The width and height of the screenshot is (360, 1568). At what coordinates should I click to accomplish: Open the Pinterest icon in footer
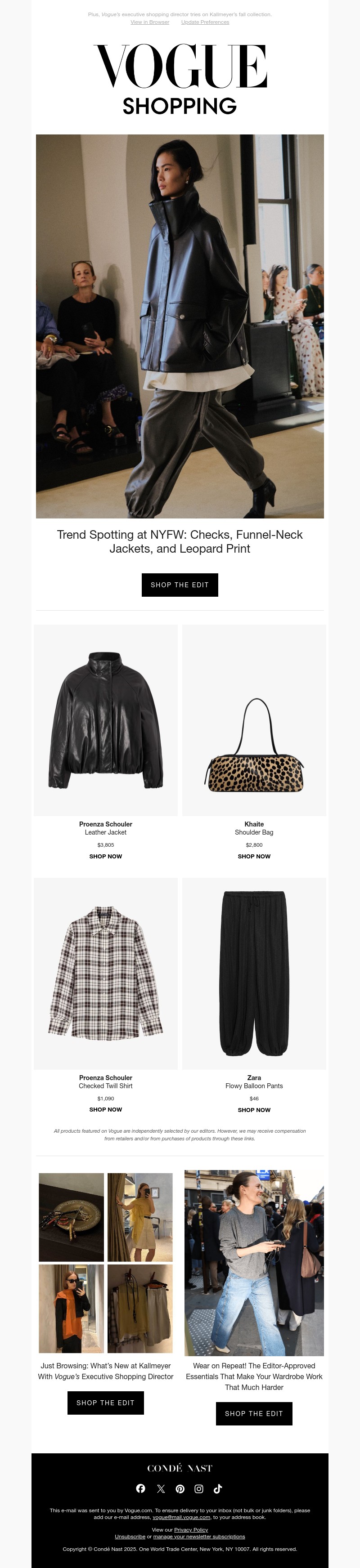point(180,1488)
